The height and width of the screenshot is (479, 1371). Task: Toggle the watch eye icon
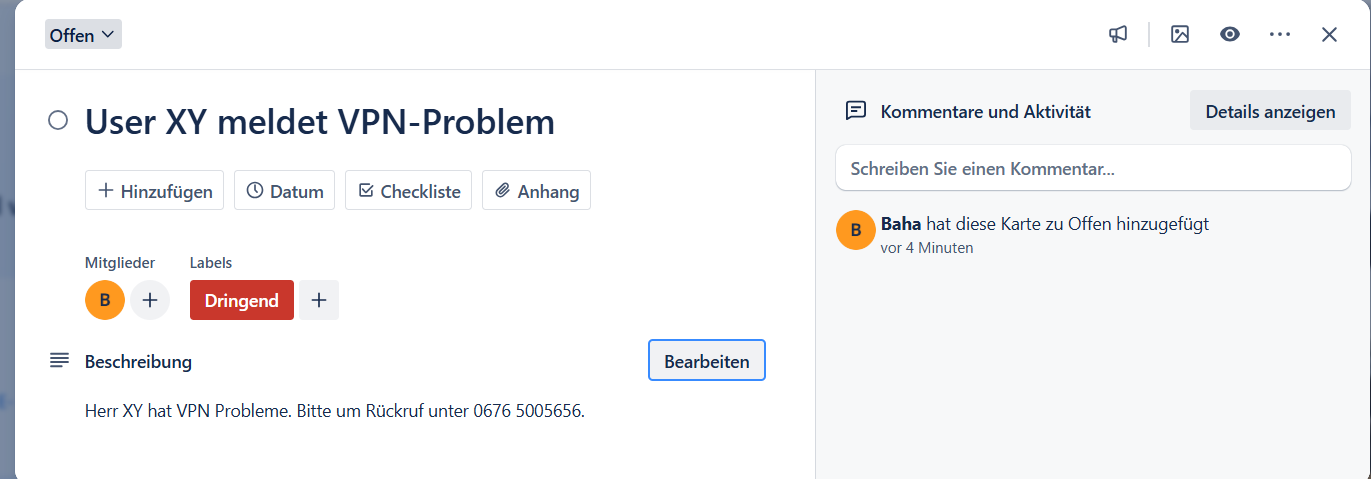click(1230, 34)
